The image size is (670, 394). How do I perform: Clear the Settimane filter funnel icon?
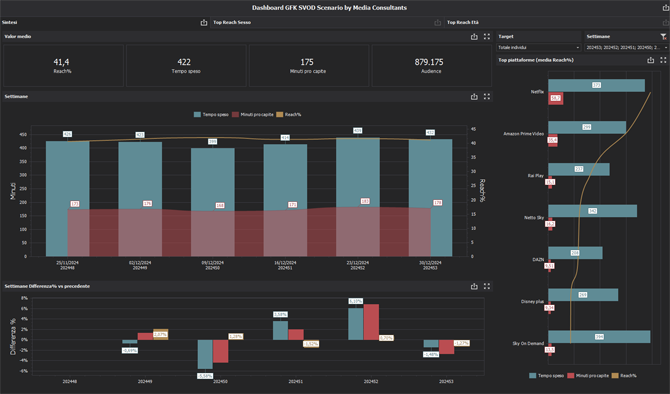click(x=663, y=37)
